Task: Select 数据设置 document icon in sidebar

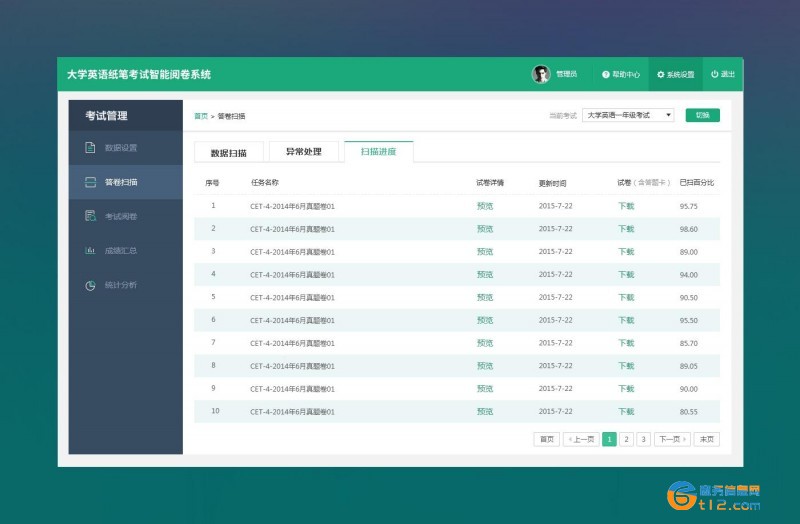Action: [x=90, y=147]
